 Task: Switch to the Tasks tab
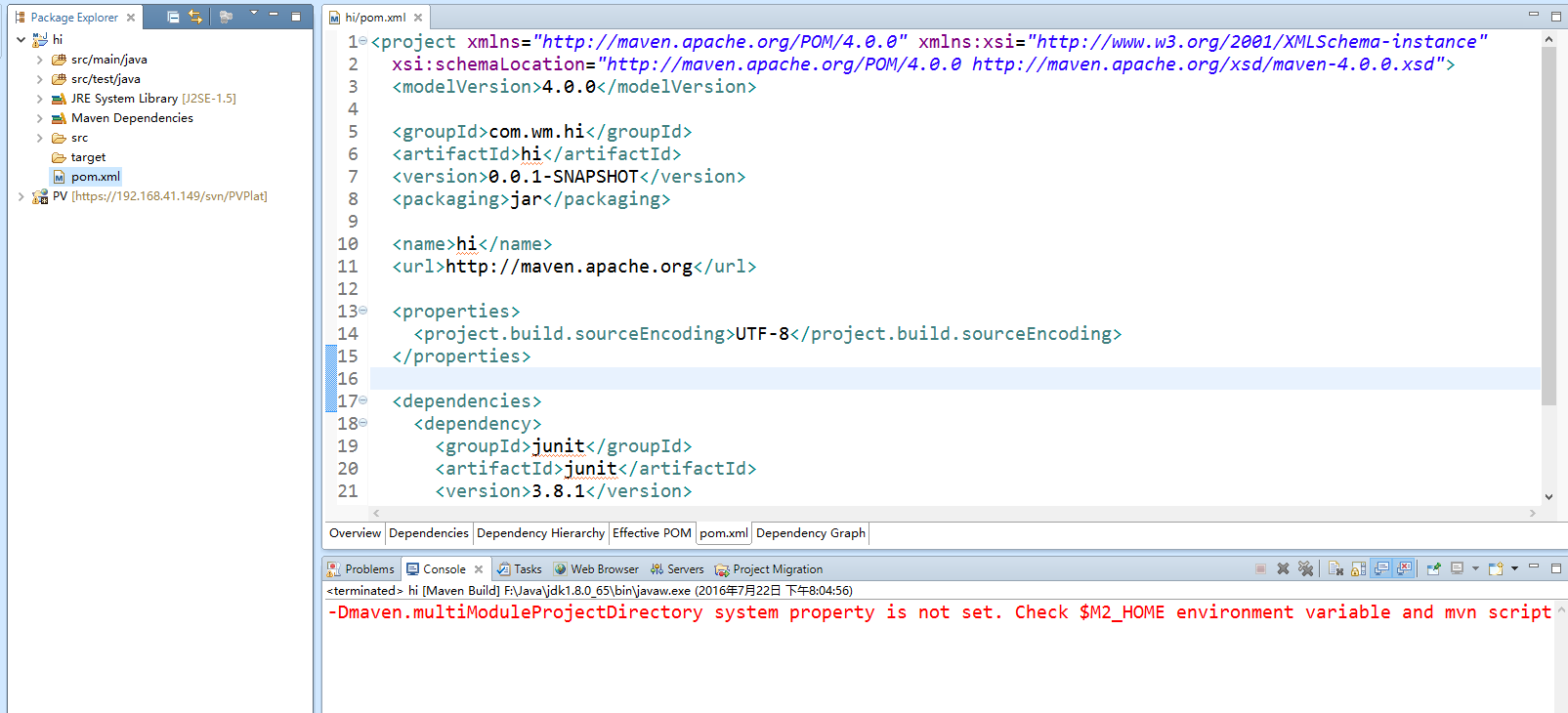click(x=519, y=569)
